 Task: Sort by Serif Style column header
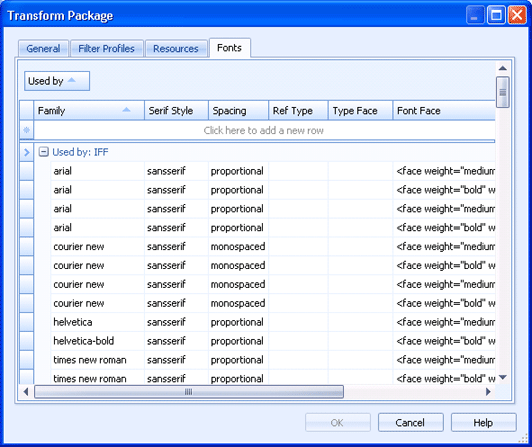176,110
